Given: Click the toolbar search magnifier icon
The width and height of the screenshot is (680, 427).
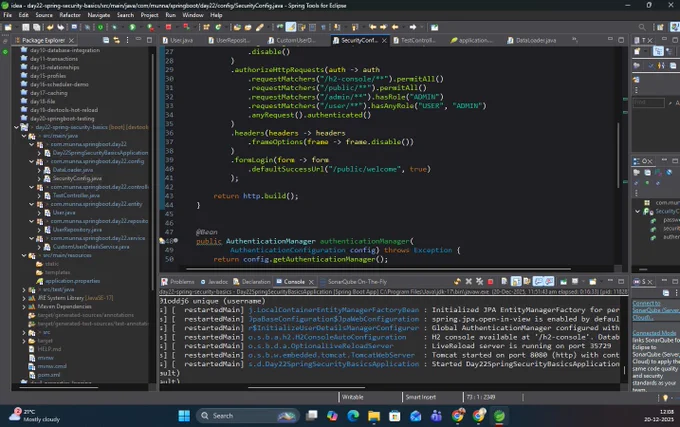Looking at the screenshot, I should click(642, 27).
